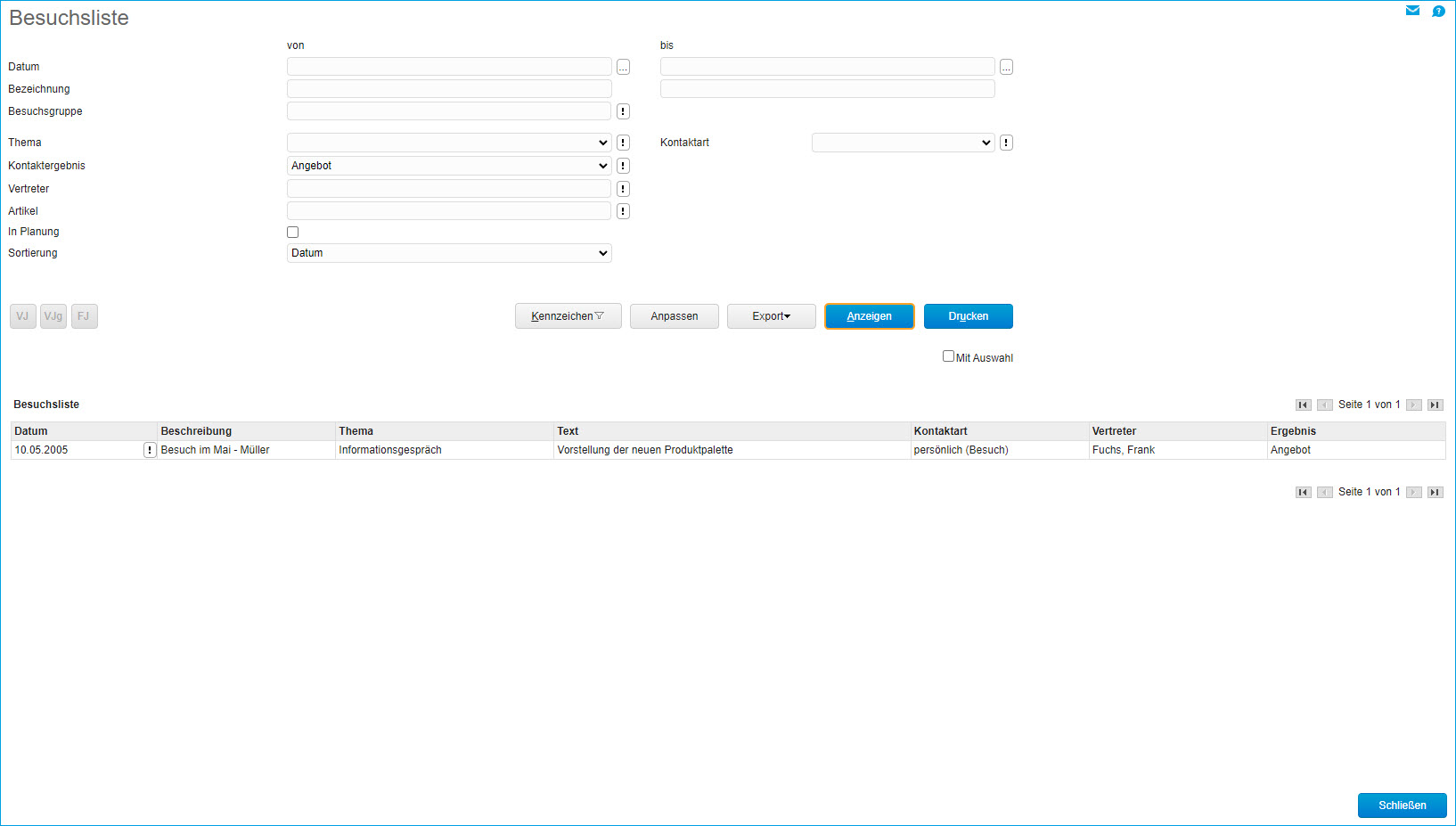1456x826 pixels.
Task: Expand the Thema dropdown
Action: click(449, 143)
